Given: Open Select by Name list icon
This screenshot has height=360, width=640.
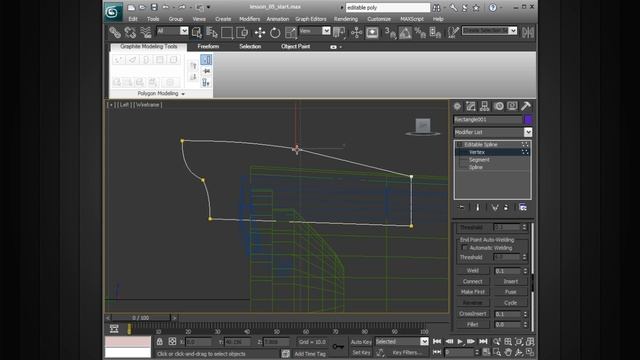Looking at the screenshot, I should (x=211, y=32).
